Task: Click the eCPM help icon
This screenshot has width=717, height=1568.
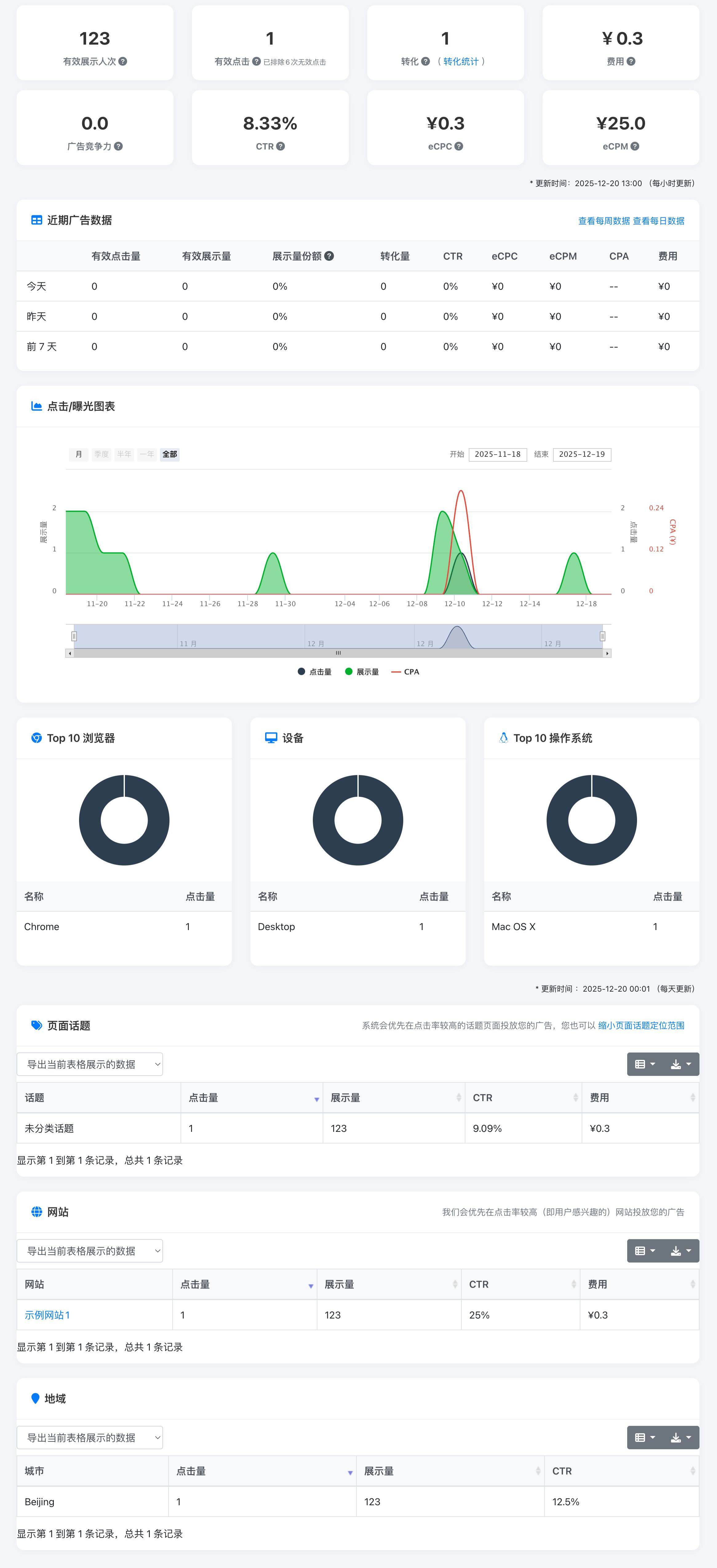Action: point(635,146)
